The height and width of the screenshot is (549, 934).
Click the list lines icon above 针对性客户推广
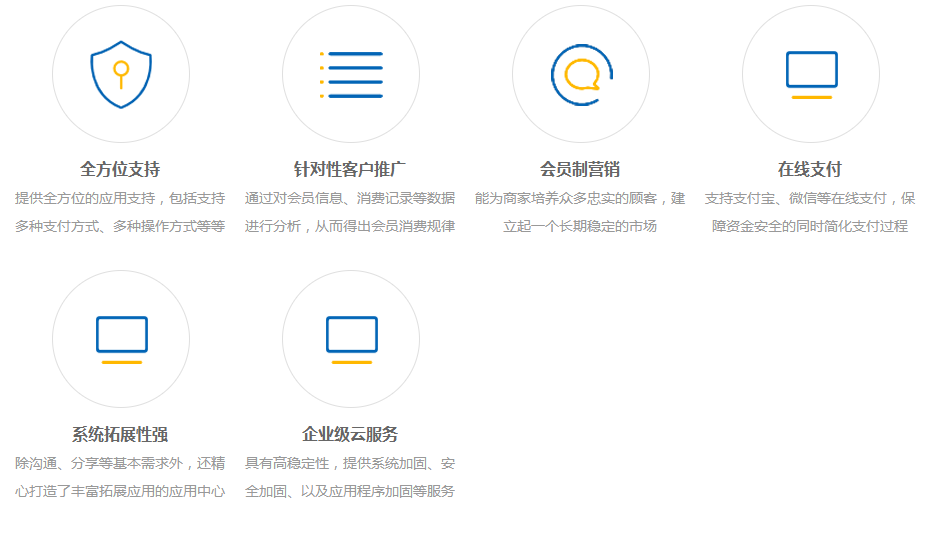(x=351, y=74)
